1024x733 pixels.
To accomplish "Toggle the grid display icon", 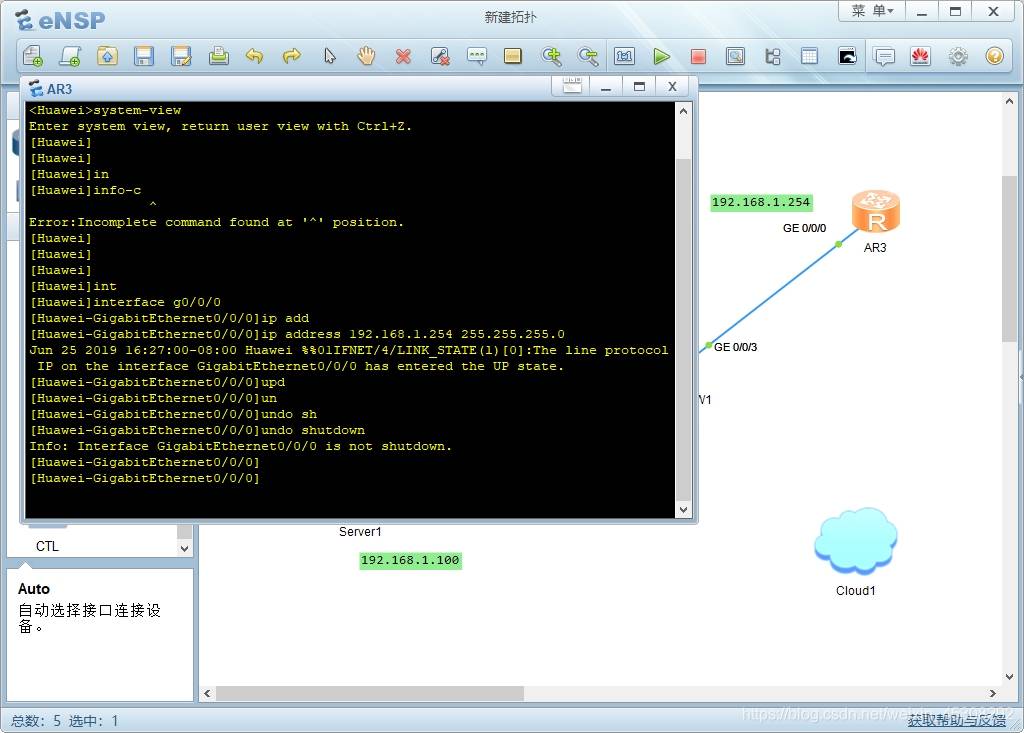I will pyautogui.click(x=809, y=56).
